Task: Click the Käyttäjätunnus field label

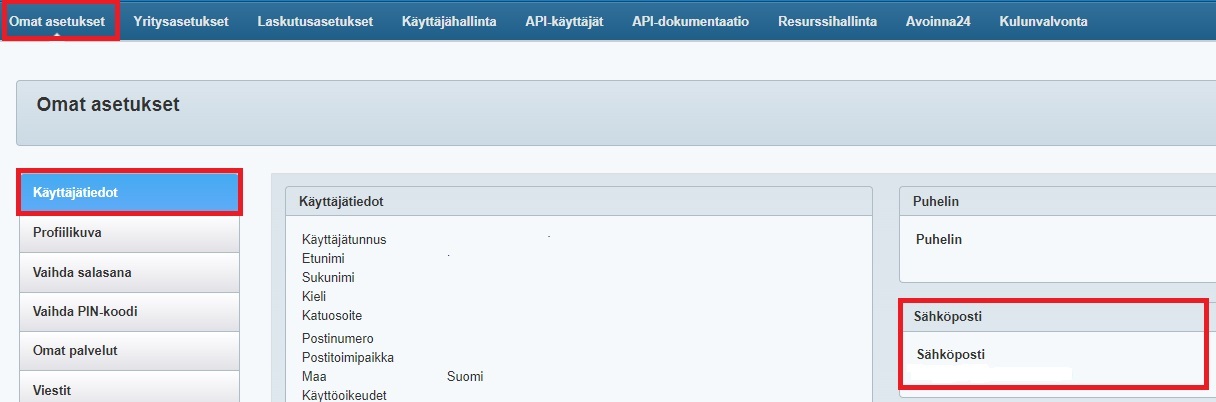Action: (344, 240)
